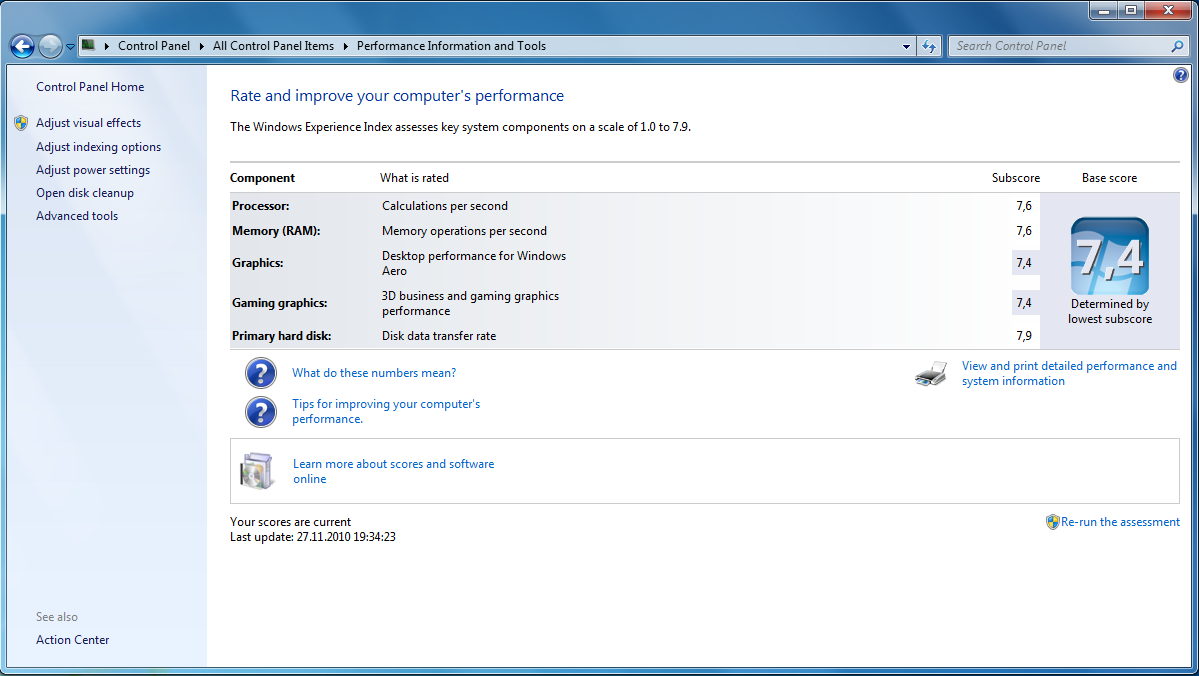The image size is (1199, 676).
Task: Re-run the assessment
Action: 1120,522
